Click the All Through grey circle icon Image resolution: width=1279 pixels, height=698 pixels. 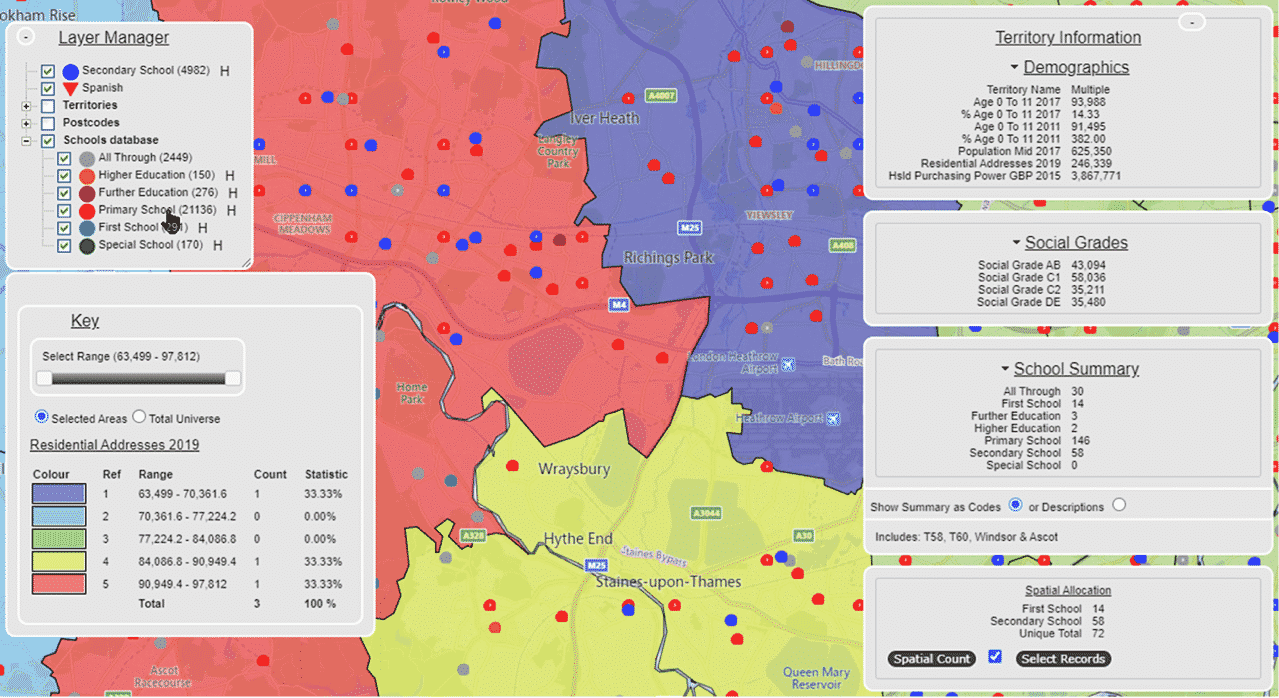tap(87, 157)
